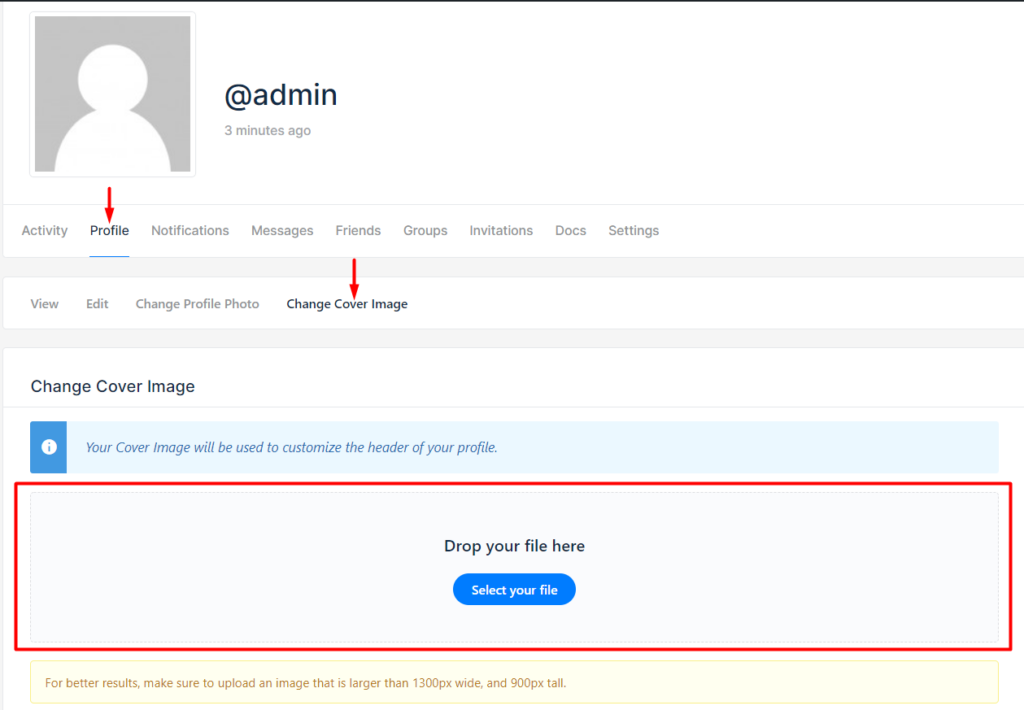1024x710 pixels.
Task: Click the 'Change Cover Image' section heading
Action: pos(112,386)
